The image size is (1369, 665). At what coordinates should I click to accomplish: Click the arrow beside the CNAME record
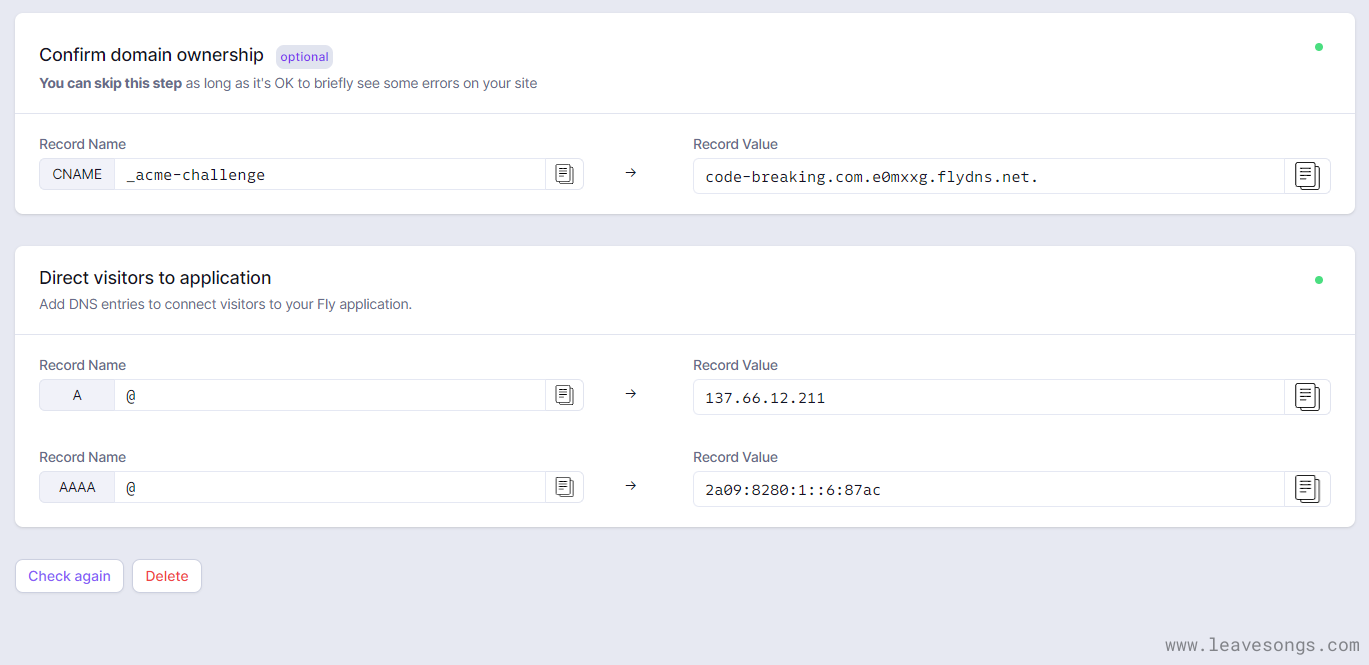[x=631, y=173]
